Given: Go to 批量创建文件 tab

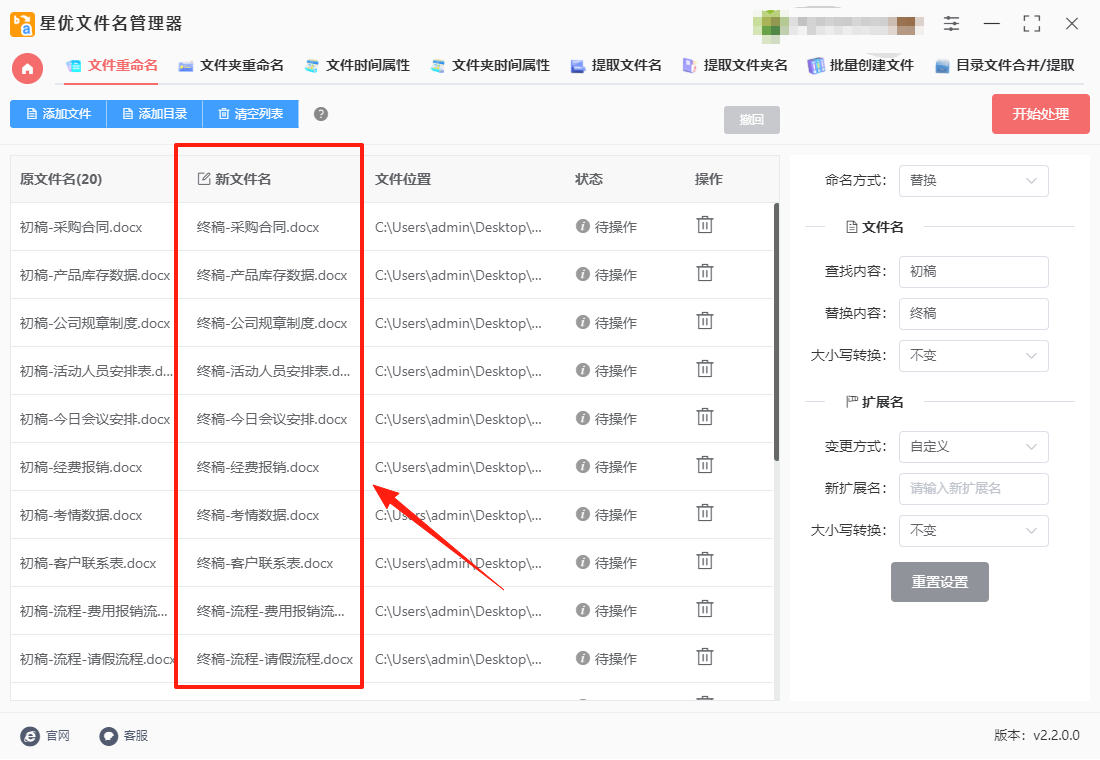Looking at the screenshot, I should (860, 66).
